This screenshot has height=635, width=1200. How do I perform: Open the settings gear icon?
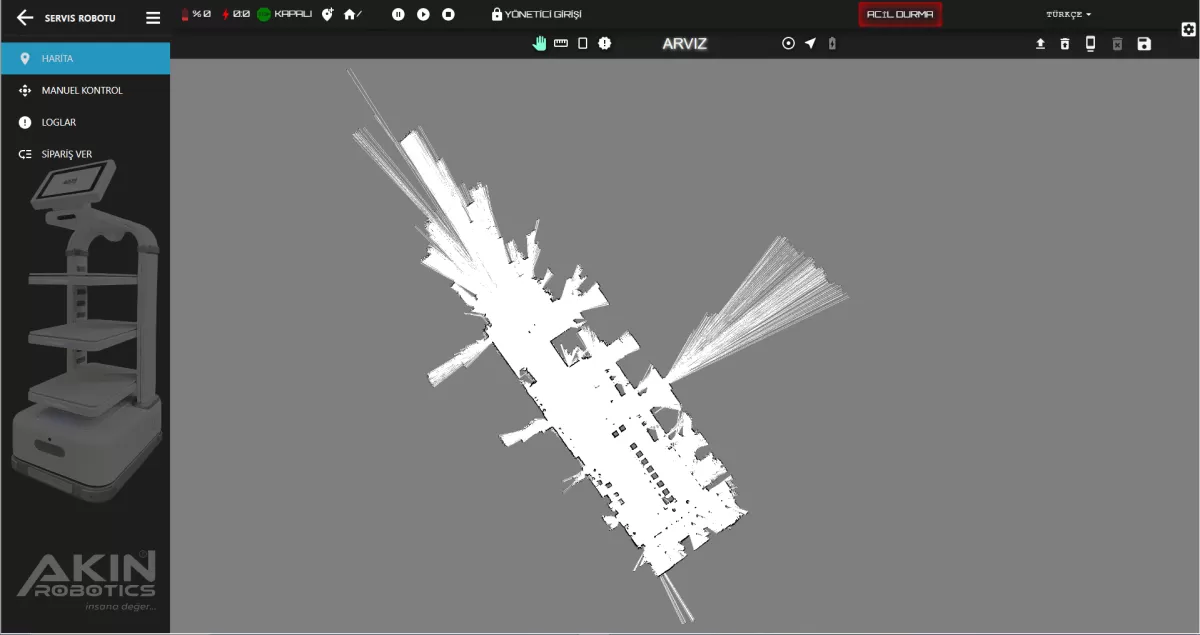point(1189,29)
